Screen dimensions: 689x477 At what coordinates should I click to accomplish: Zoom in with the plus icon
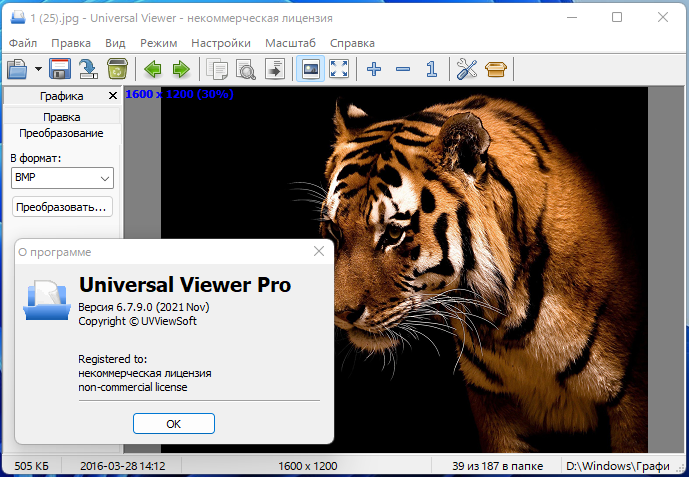(374, 69)
